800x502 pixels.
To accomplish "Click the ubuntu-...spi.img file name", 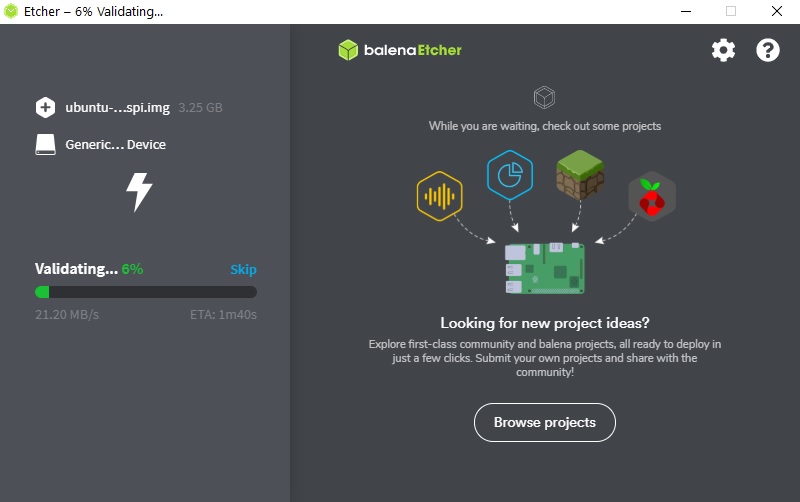I will pyautogui.click(x=117, y=108).
